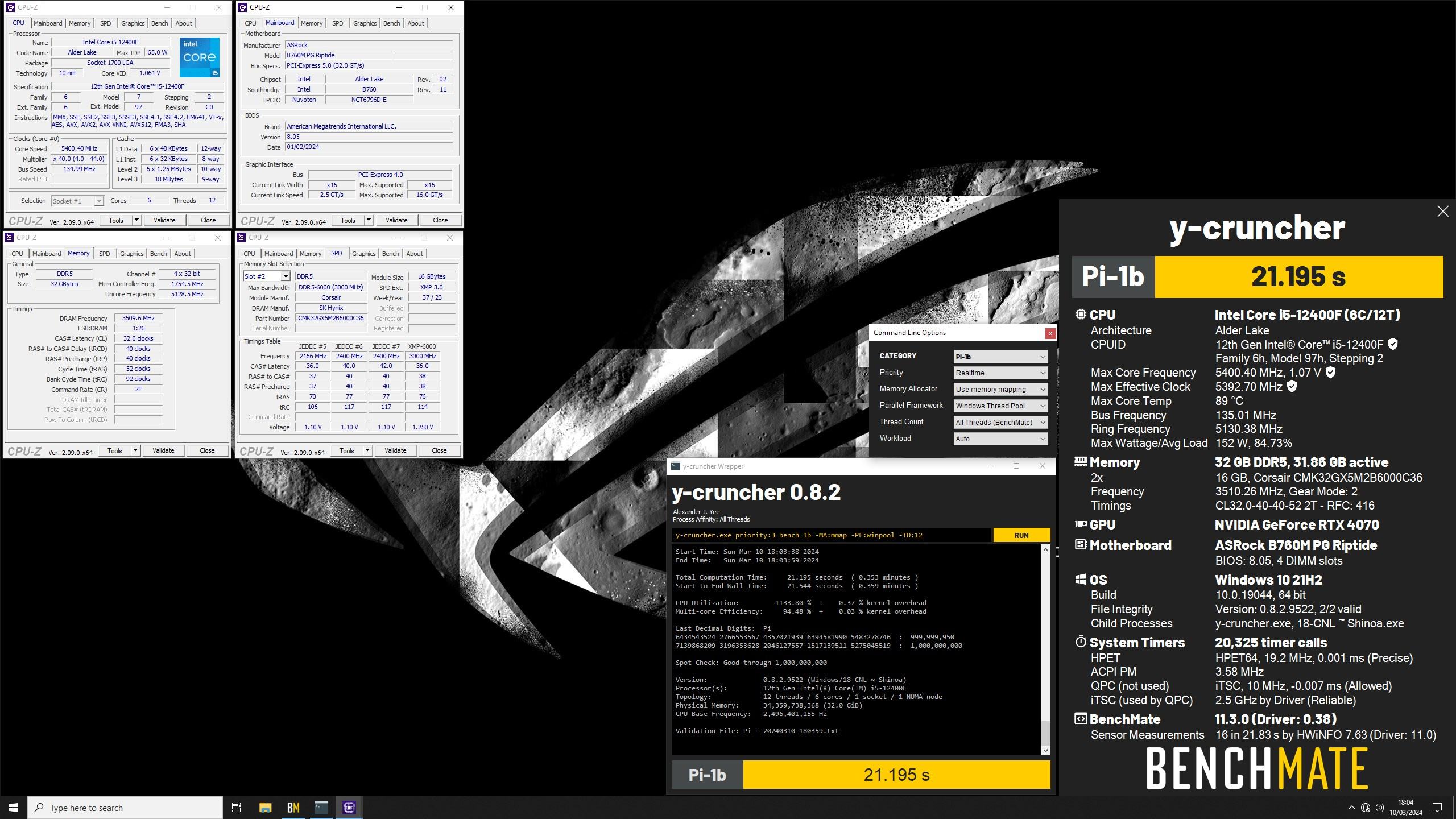This screenshot has width=1456, height=819.
Task: Open Task View in the taskbar
Action: pyautogui.click(x=237, y=808)
